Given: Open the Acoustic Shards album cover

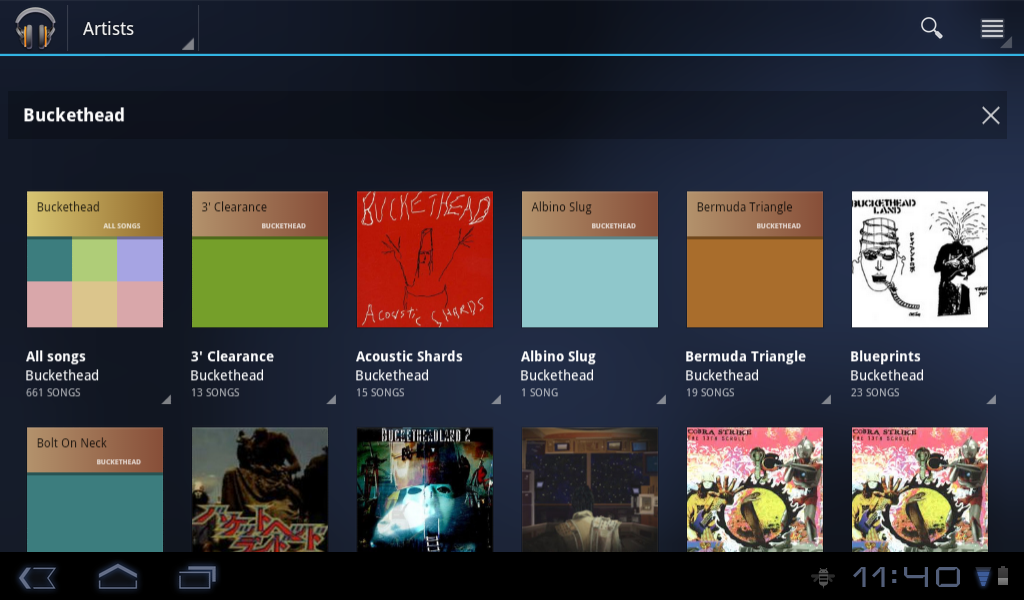Looking at the screenshot, I should (425, 259).
